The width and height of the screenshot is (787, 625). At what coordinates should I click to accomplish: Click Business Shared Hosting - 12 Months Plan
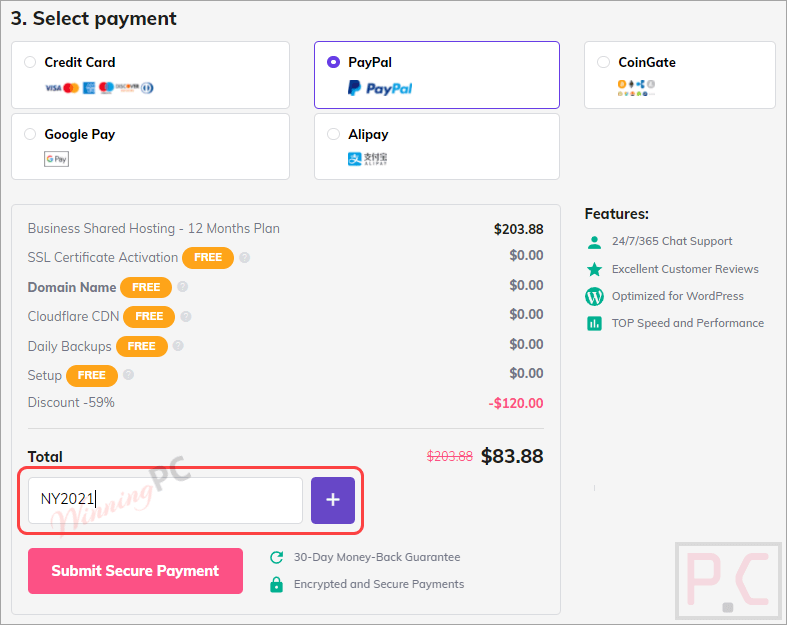[x=154, y=228]
